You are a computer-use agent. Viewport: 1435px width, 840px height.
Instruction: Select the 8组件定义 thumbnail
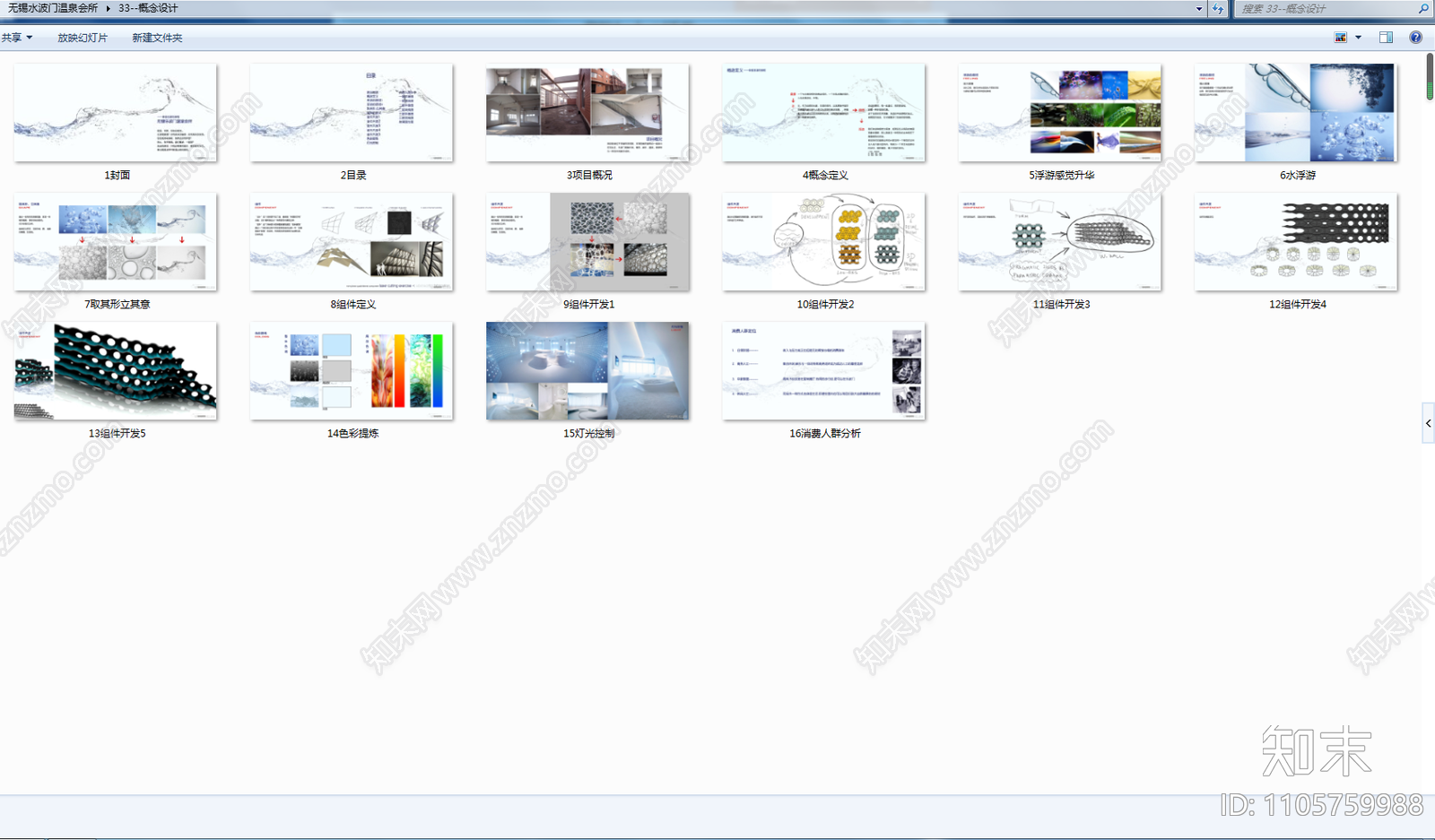click(x=352, y=242)
